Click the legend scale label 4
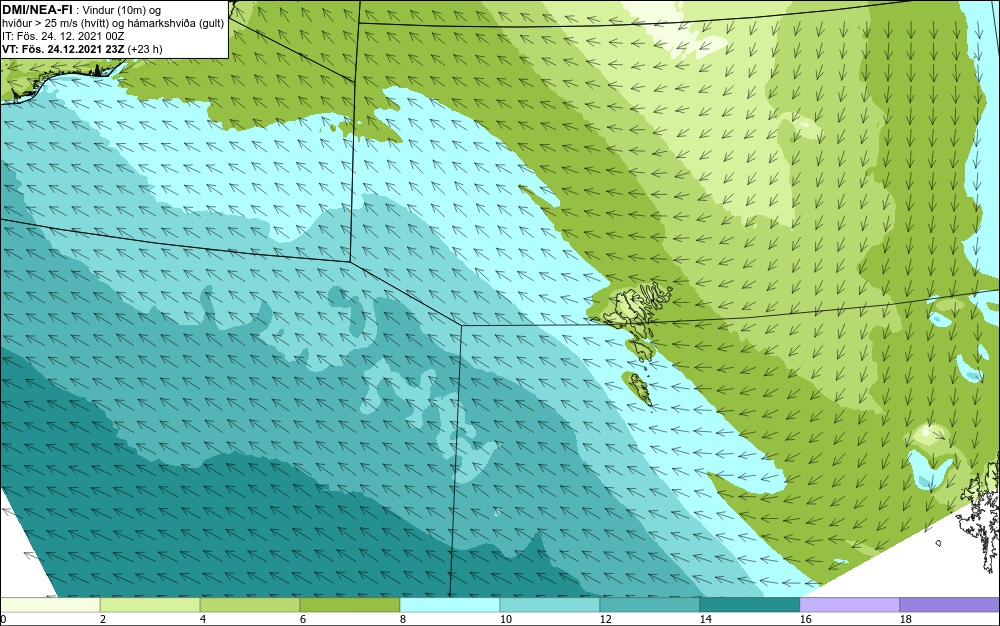 (203, 619)
